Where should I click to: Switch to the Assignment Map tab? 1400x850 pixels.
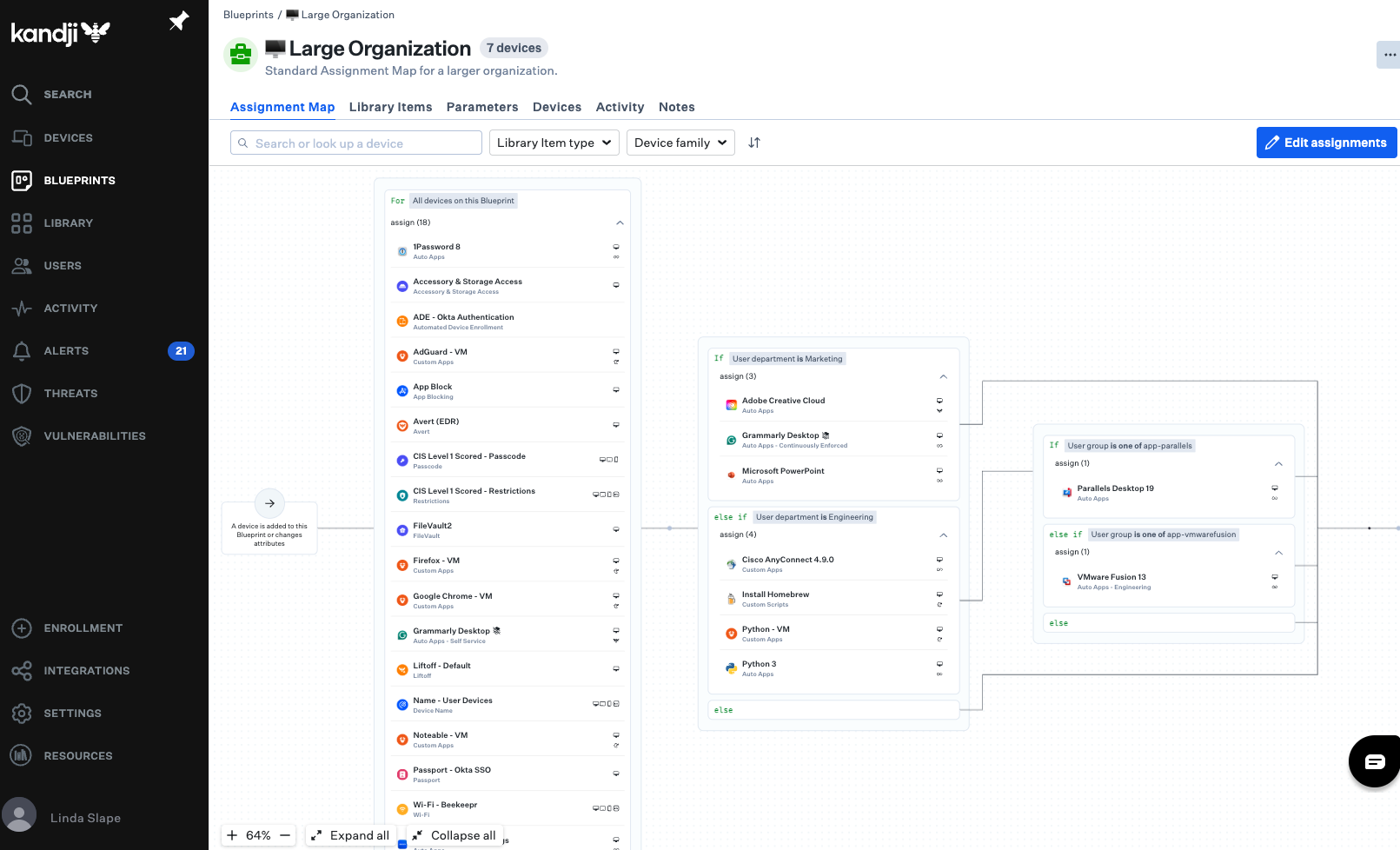click(282, 107)
